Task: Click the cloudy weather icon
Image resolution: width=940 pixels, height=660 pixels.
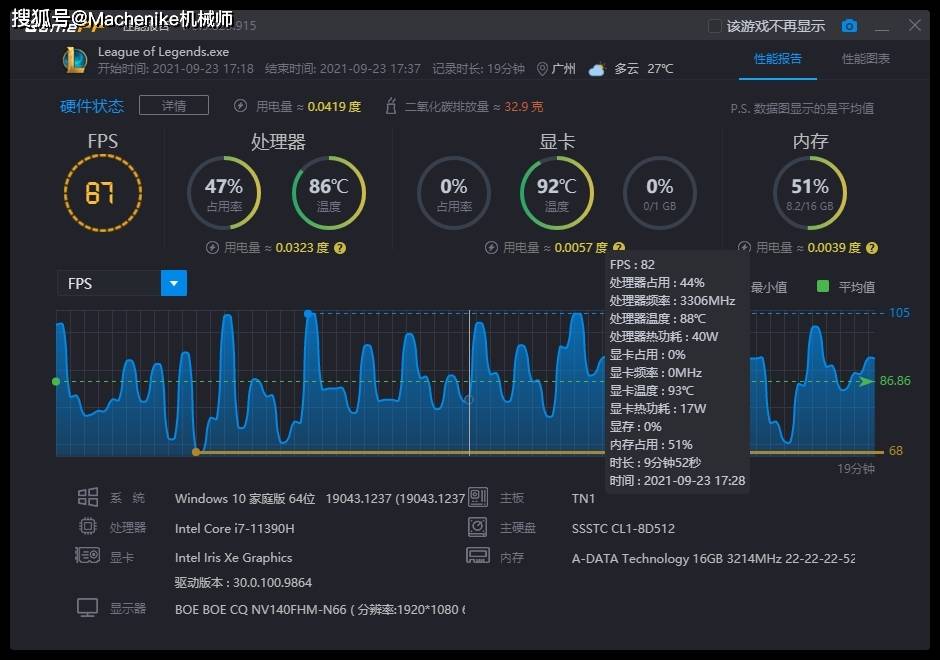Action: click(596, 70)
